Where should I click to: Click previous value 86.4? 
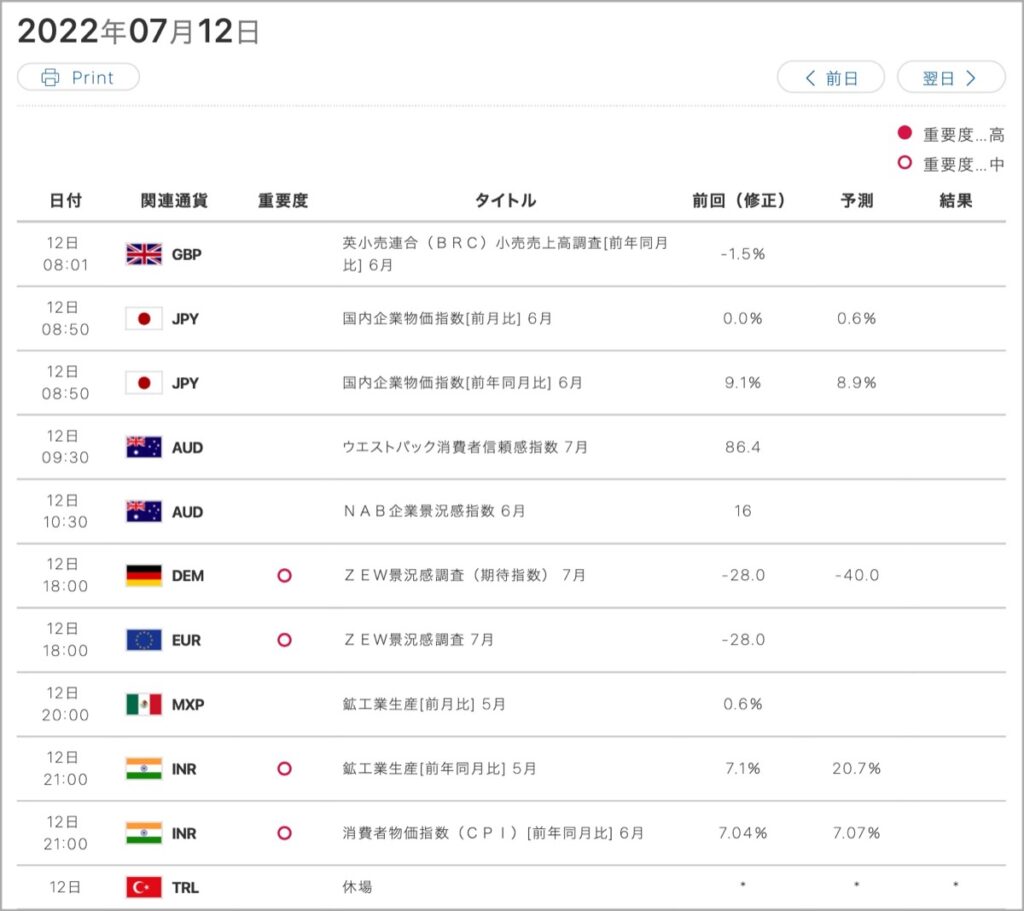pos(743,447)
